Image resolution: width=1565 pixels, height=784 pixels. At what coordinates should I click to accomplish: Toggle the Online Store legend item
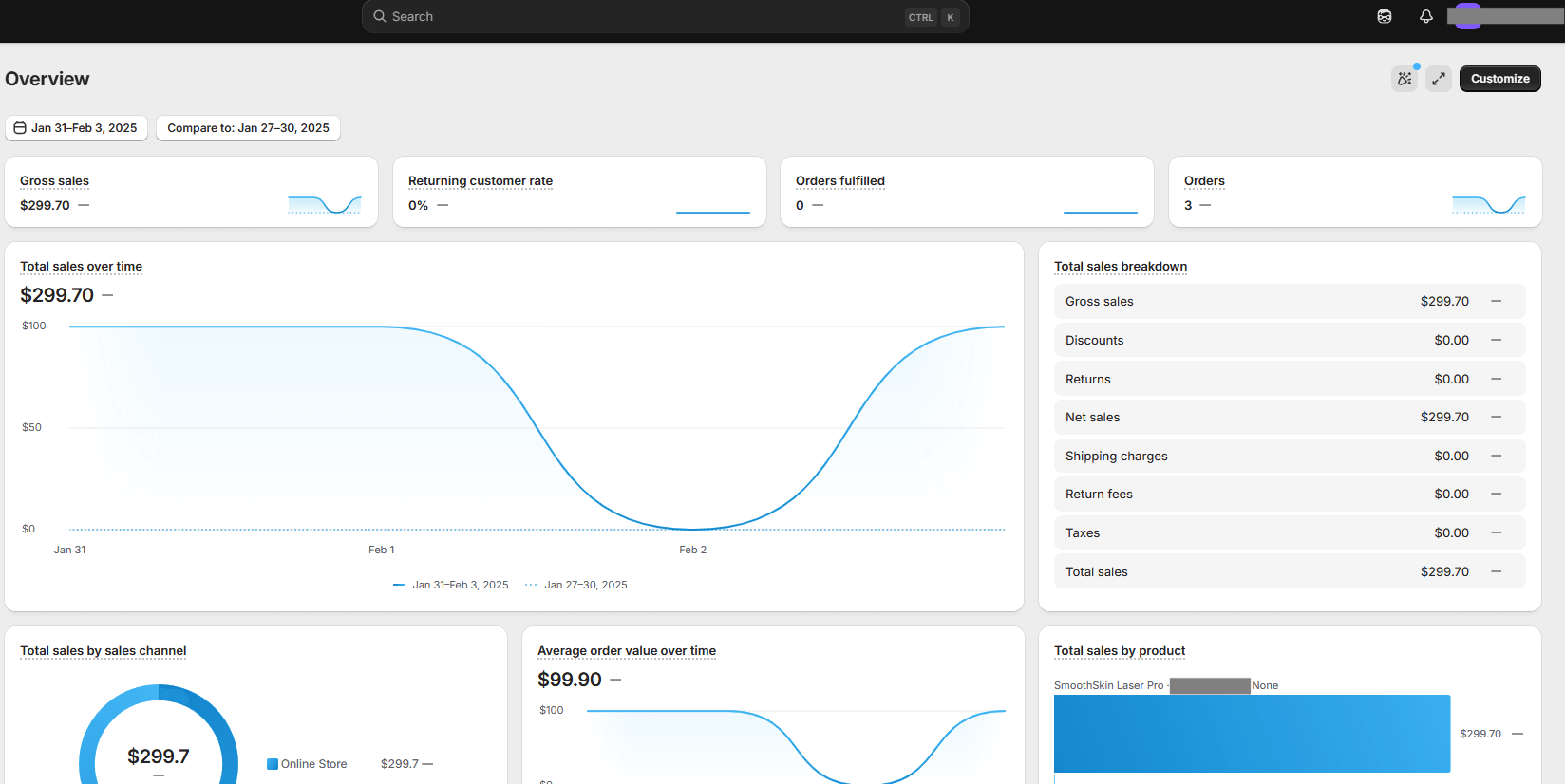click(307, 764)
